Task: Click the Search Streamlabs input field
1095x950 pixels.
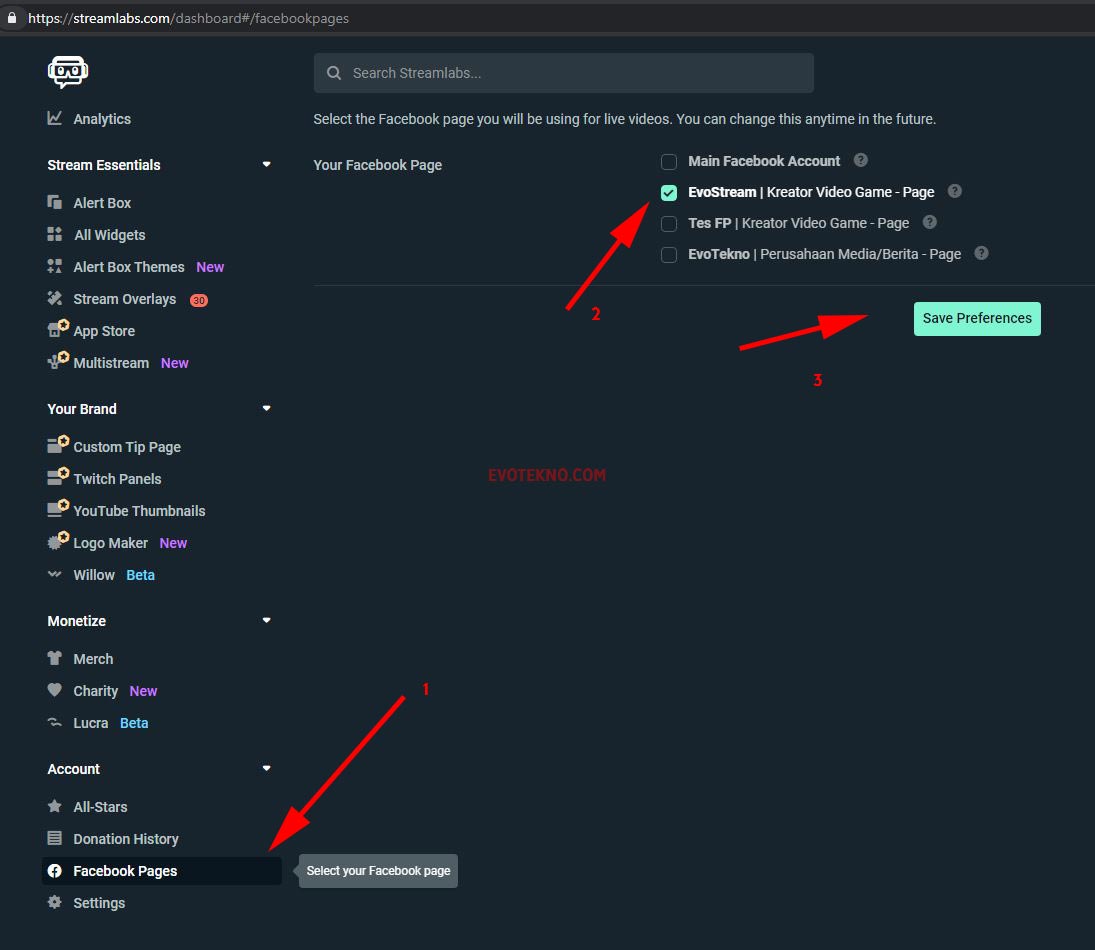Action: click(x=564, y=73)
